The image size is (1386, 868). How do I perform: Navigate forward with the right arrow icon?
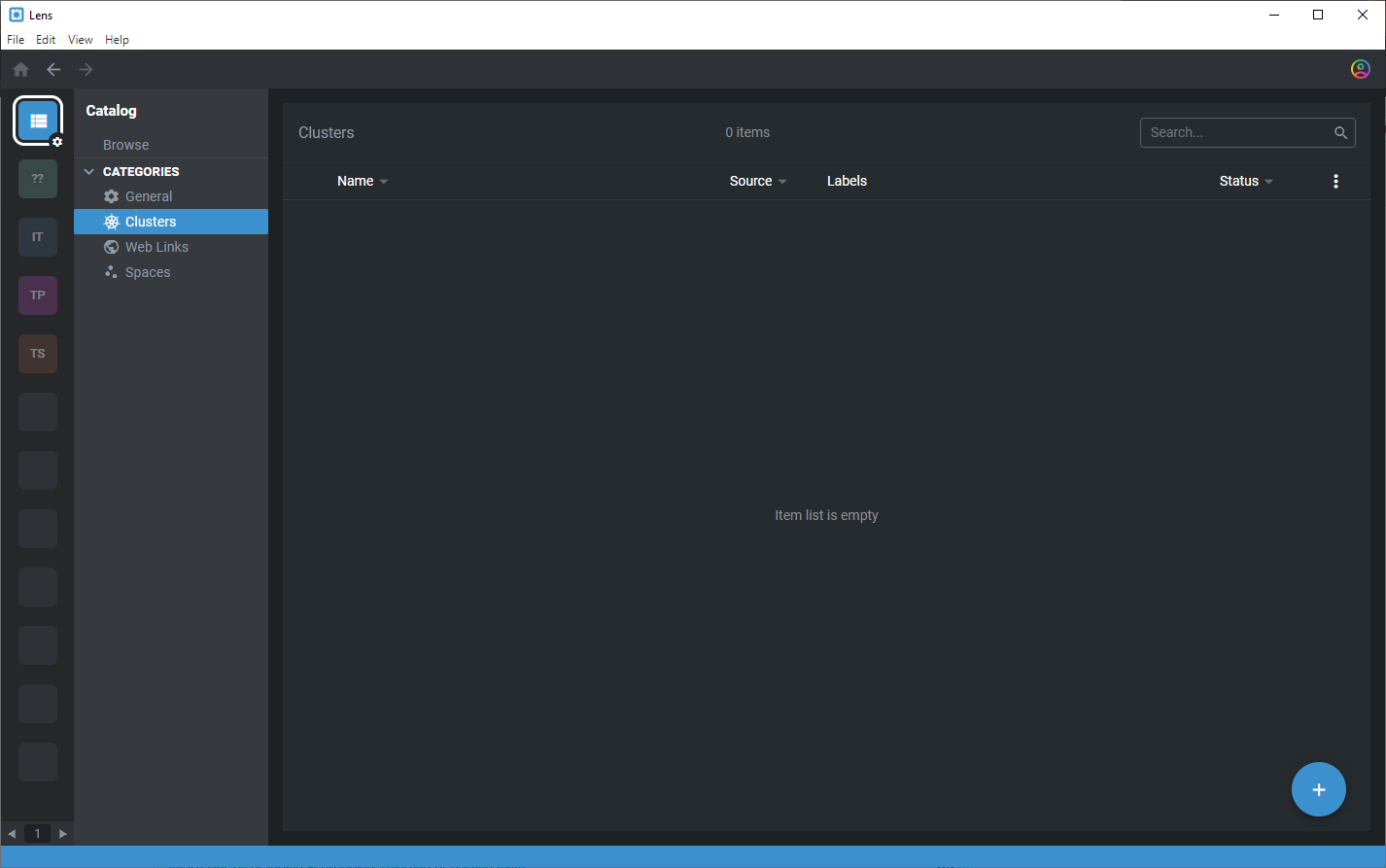(x=87, y=69)
